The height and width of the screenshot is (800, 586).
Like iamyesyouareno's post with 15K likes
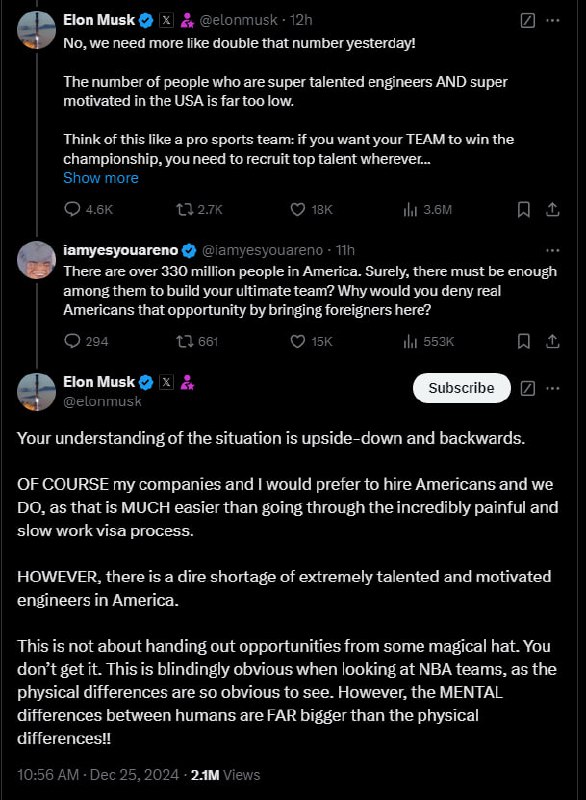tap(298, 341)
